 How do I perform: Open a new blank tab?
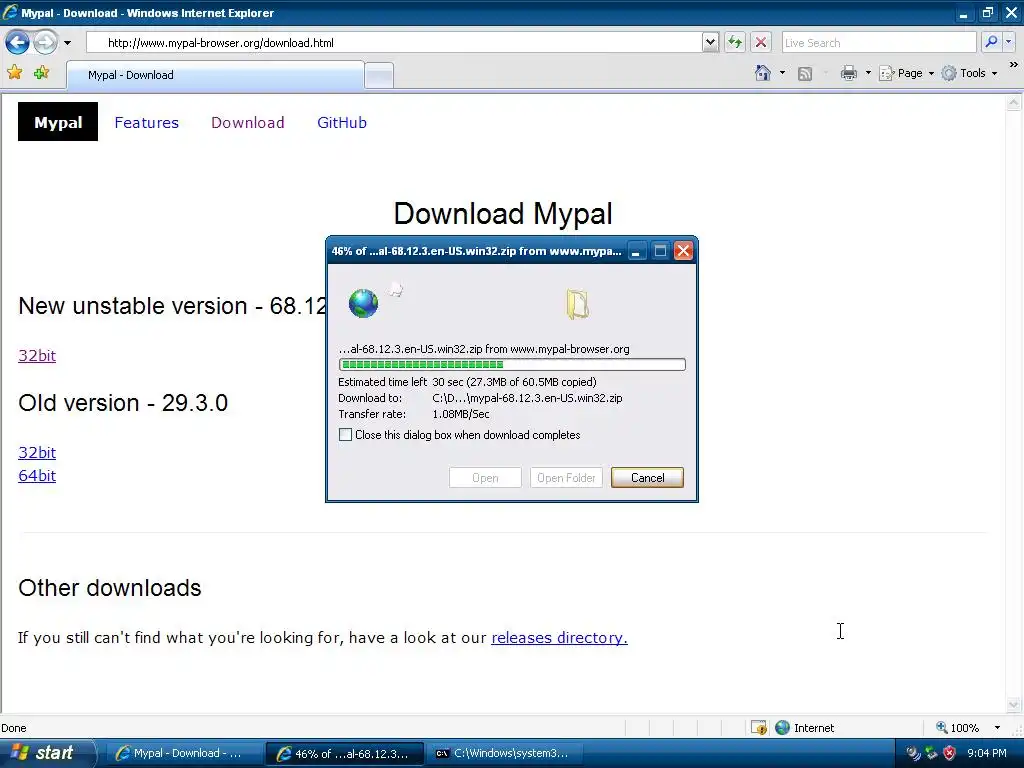(x=379, y=76)
